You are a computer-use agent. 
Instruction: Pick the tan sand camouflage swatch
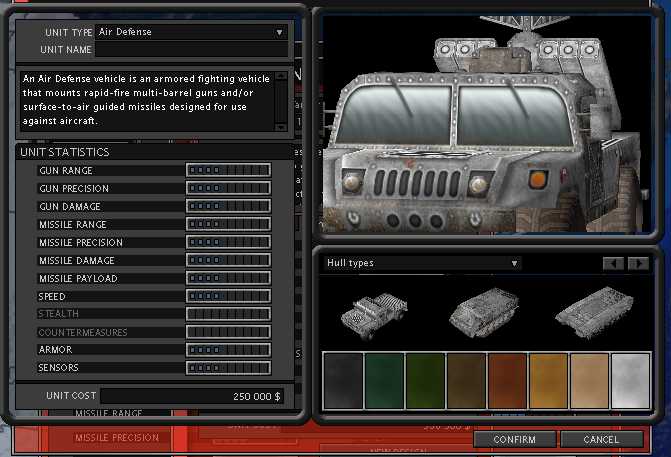(589, 381)
